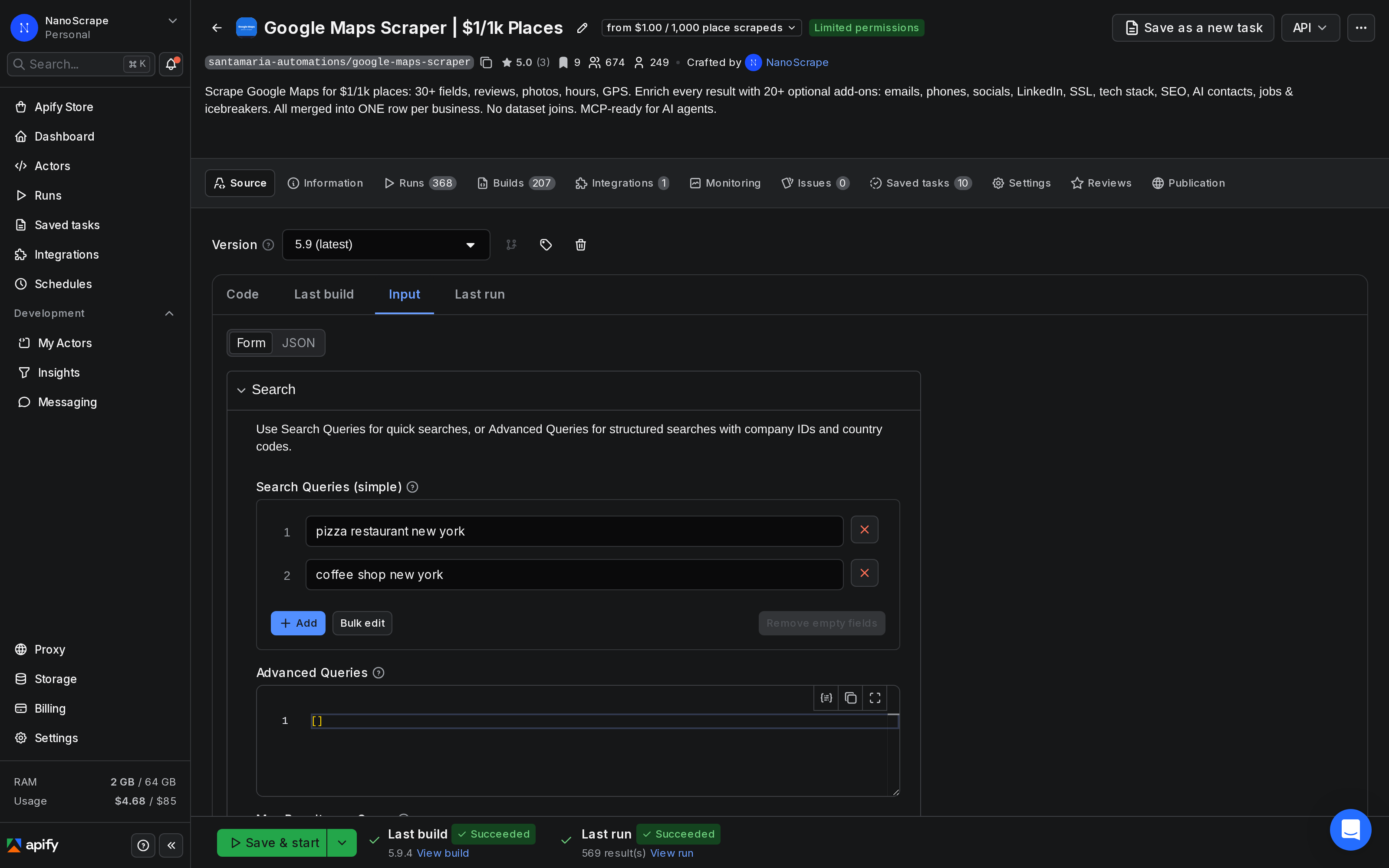Click the pencil icon to edit the actor title

[x=582, y=27]
